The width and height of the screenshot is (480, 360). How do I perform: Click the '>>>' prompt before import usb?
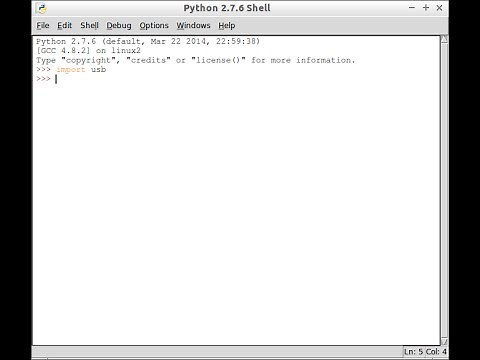click(x=43, y=69)
